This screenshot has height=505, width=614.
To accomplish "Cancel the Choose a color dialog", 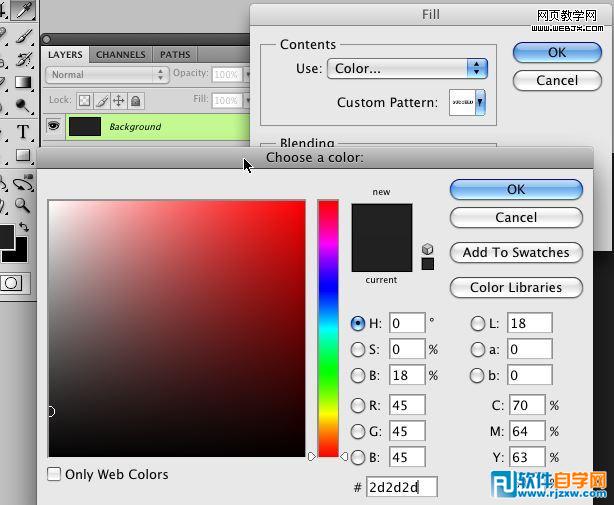I will [x=516, y=217].
